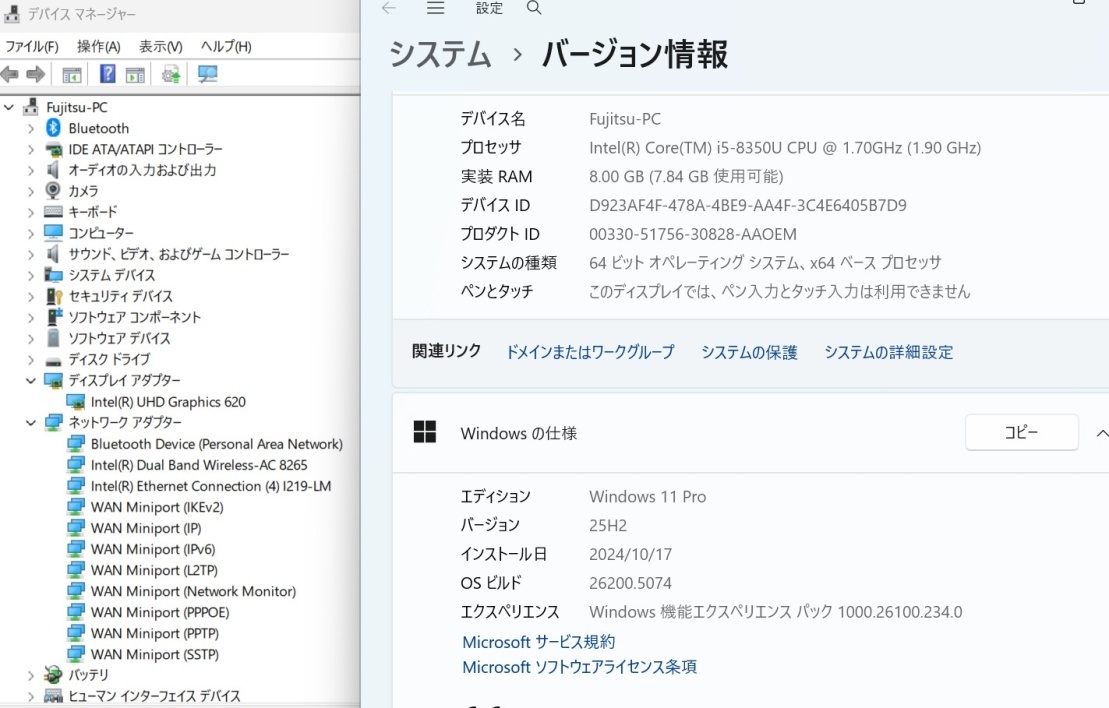Screen dimensions: 1109x708
Task: Collapse the Windows の仕様 section chevron
Action: click(1101, 433)
